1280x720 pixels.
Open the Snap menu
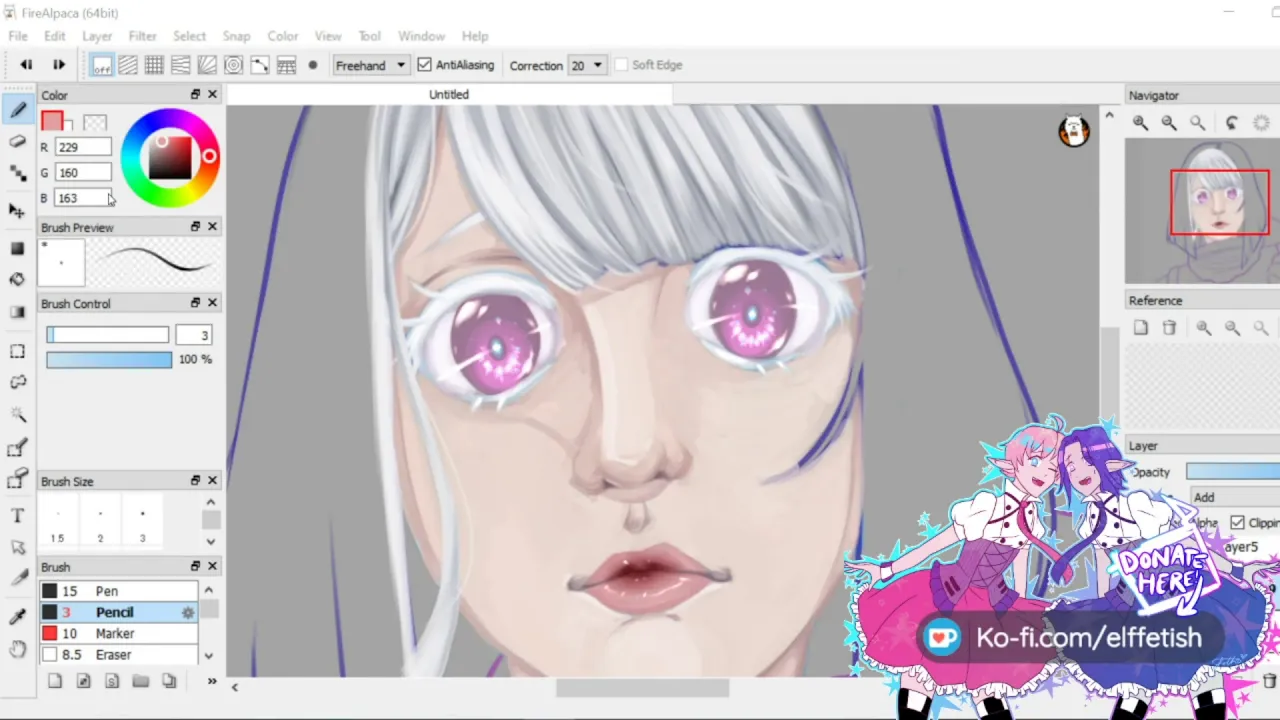[236, 36]
